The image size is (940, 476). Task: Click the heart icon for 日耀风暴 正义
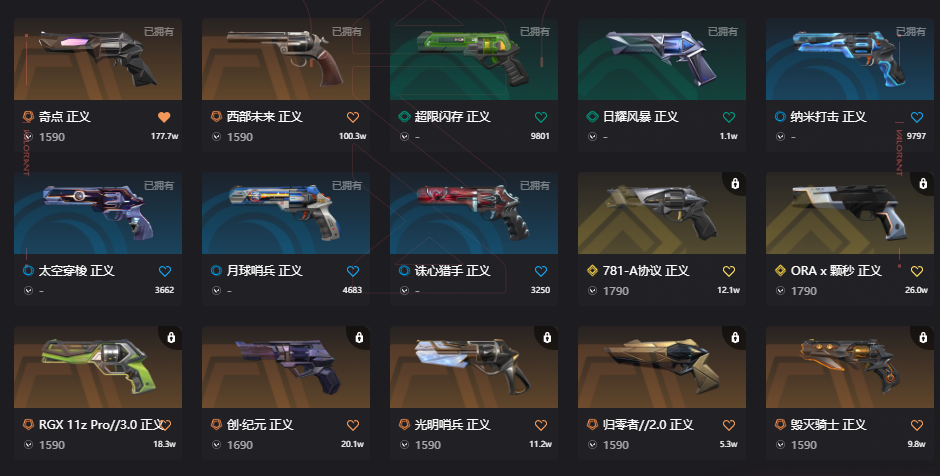[728, 117]
